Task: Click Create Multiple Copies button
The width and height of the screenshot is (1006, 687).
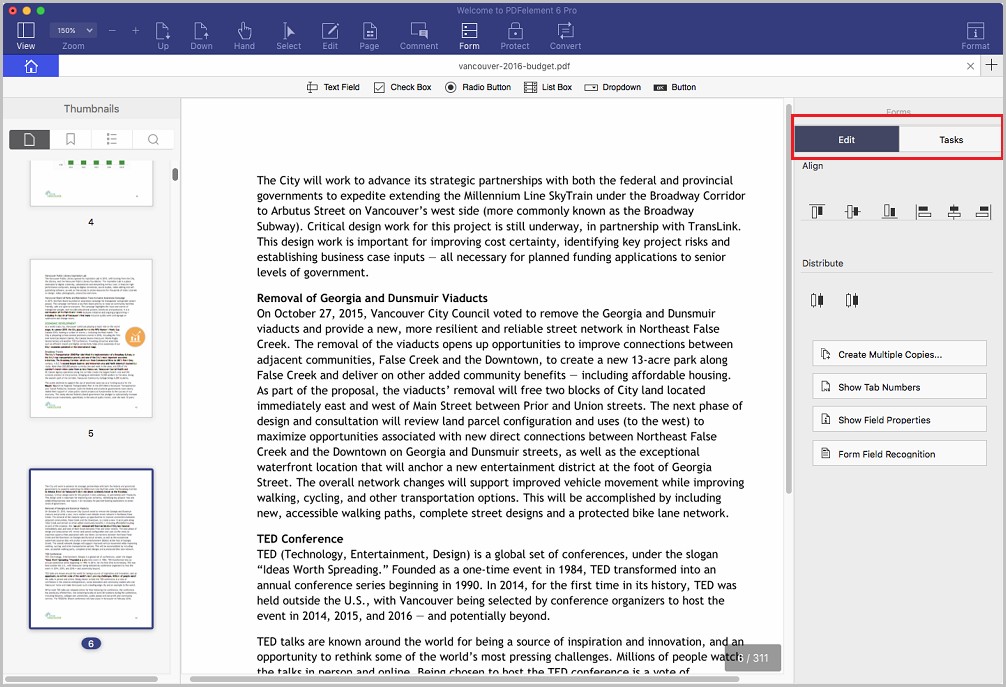Action: point(899,354)
